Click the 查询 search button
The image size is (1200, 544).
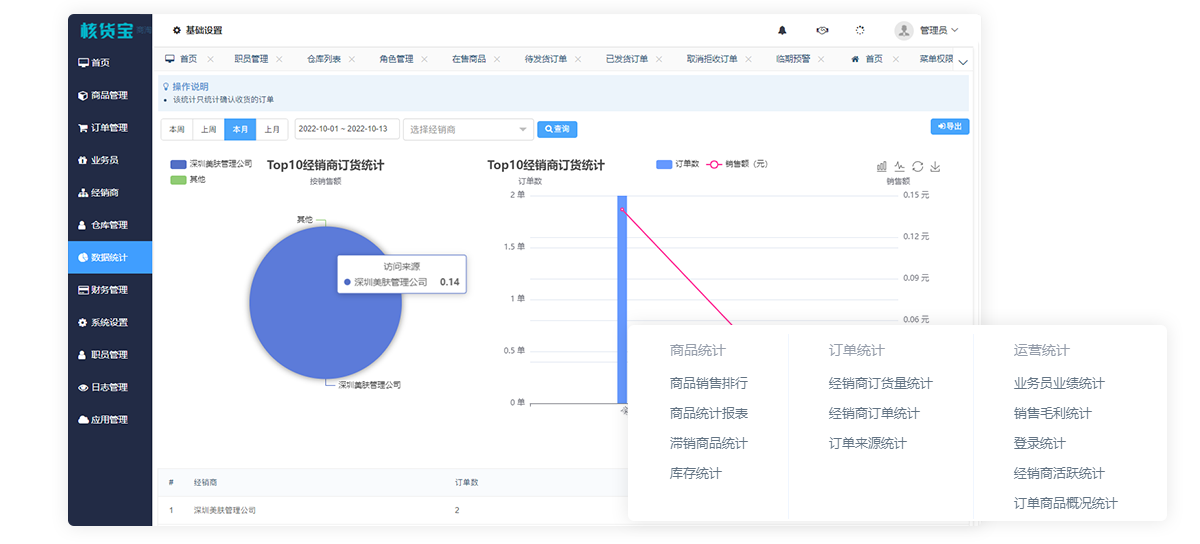point(557,130)
